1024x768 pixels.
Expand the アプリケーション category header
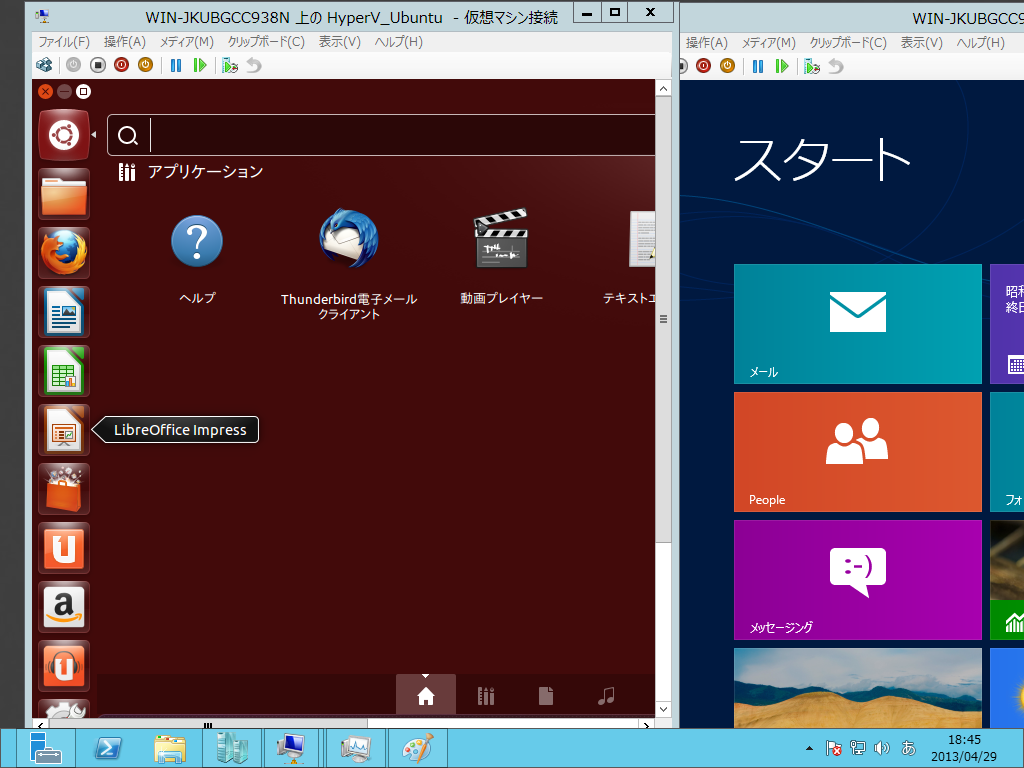[191, 172]
